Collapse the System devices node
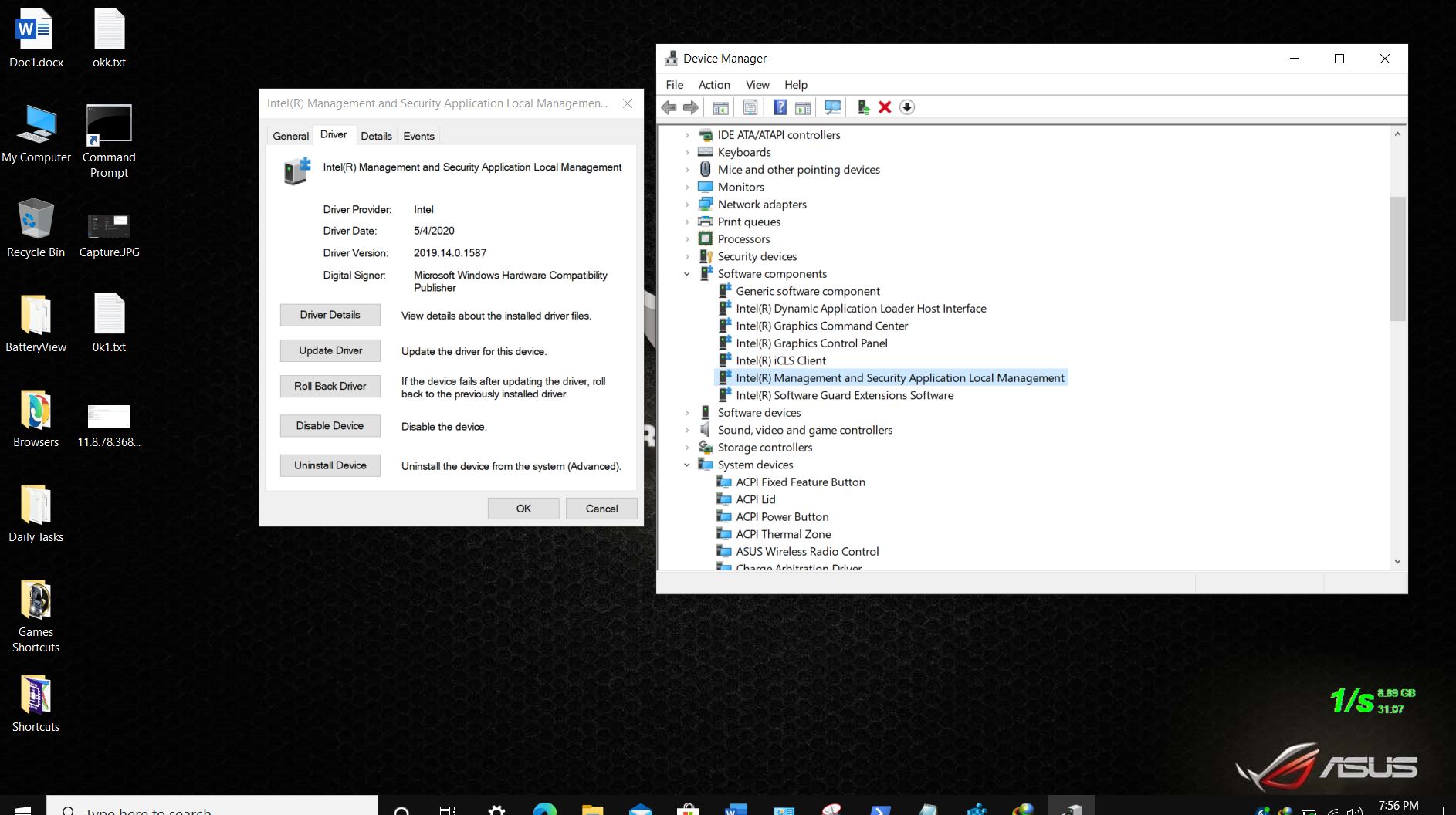Viewport: 1456px width, 815px height. 687,465
